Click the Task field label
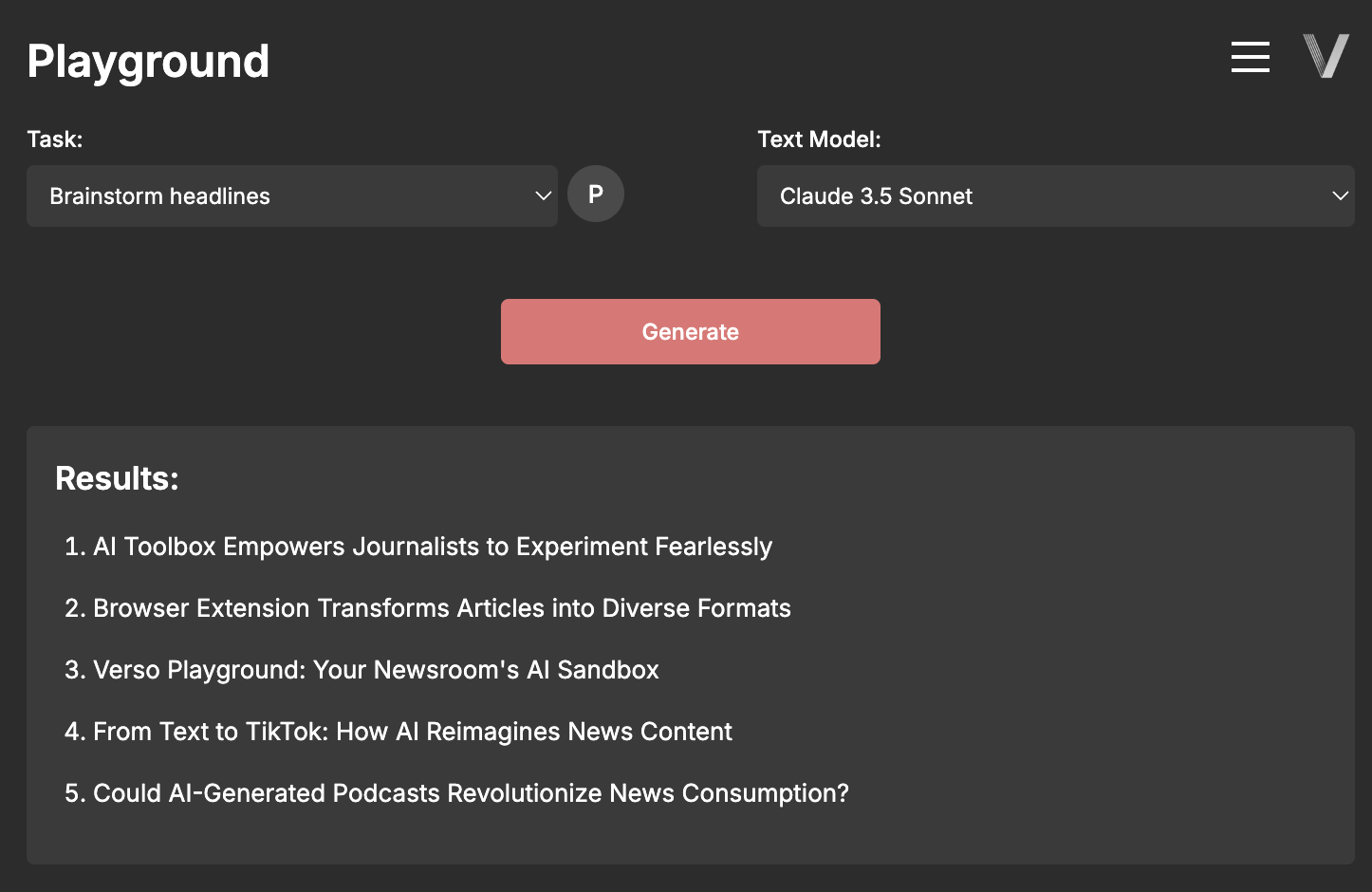The width and height of the screenshot is (1372, 892). pos(55,139)
